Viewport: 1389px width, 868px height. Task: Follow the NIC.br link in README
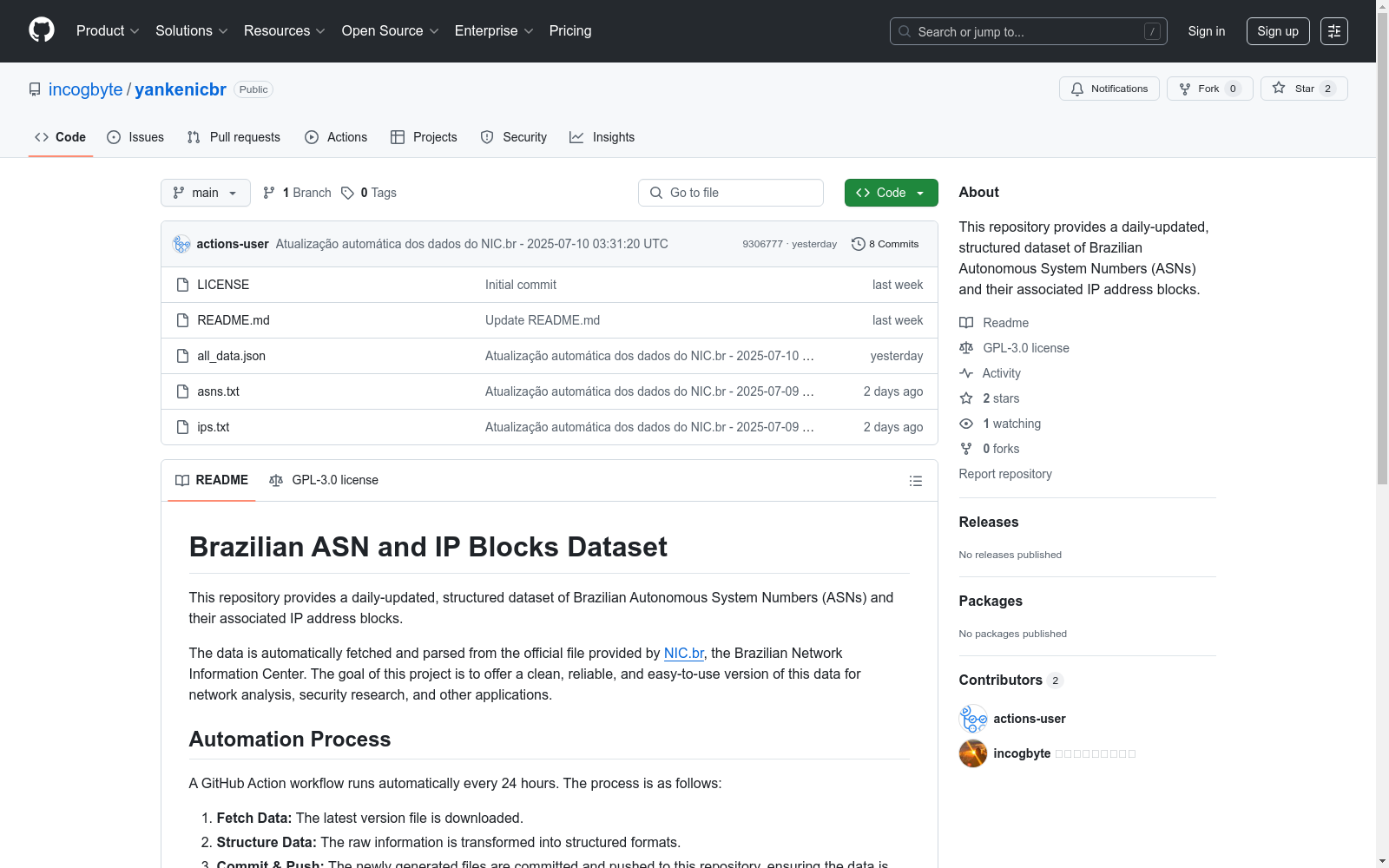(x=684, y=653)
